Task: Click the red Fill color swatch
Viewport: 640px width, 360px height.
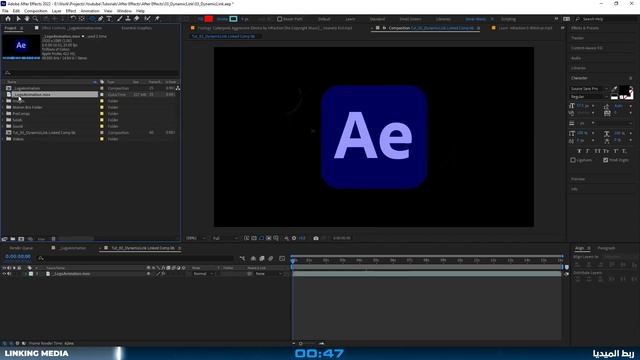Action: point(209,19)
